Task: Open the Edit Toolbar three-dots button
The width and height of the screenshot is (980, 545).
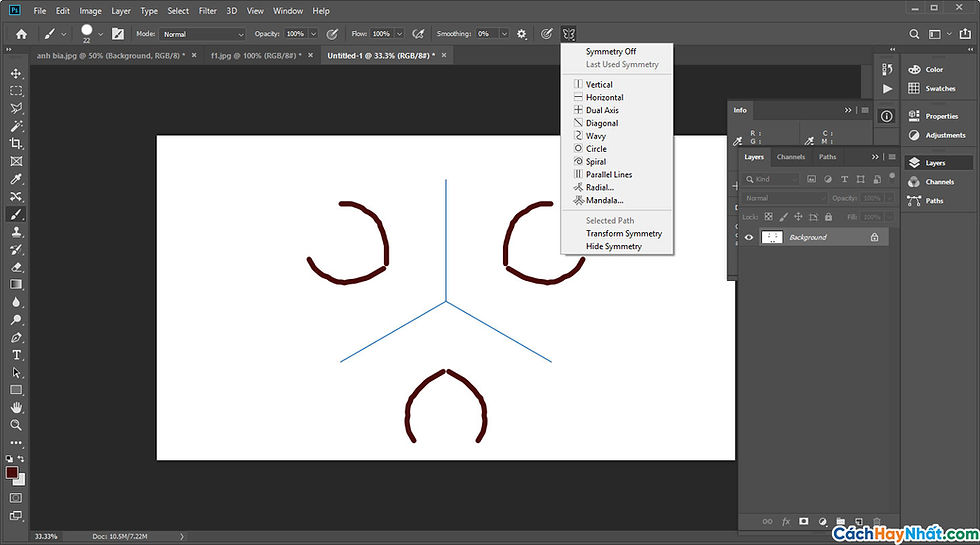Action: [16, 442]
